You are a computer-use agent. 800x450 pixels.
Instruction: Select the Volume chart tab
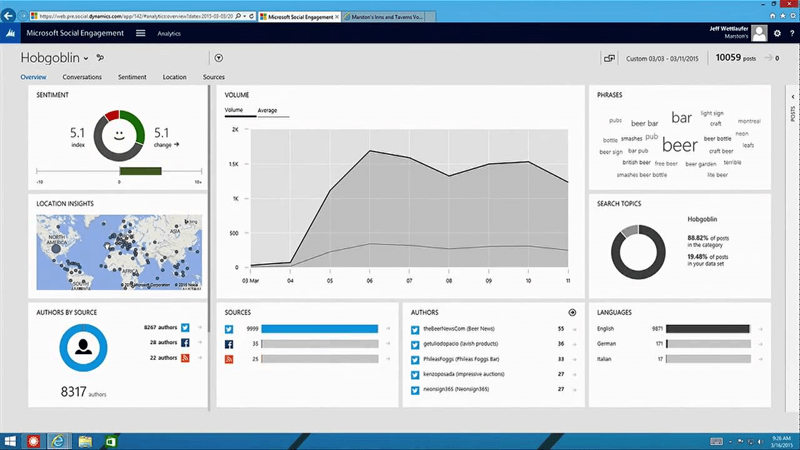(x=234, y=110)
